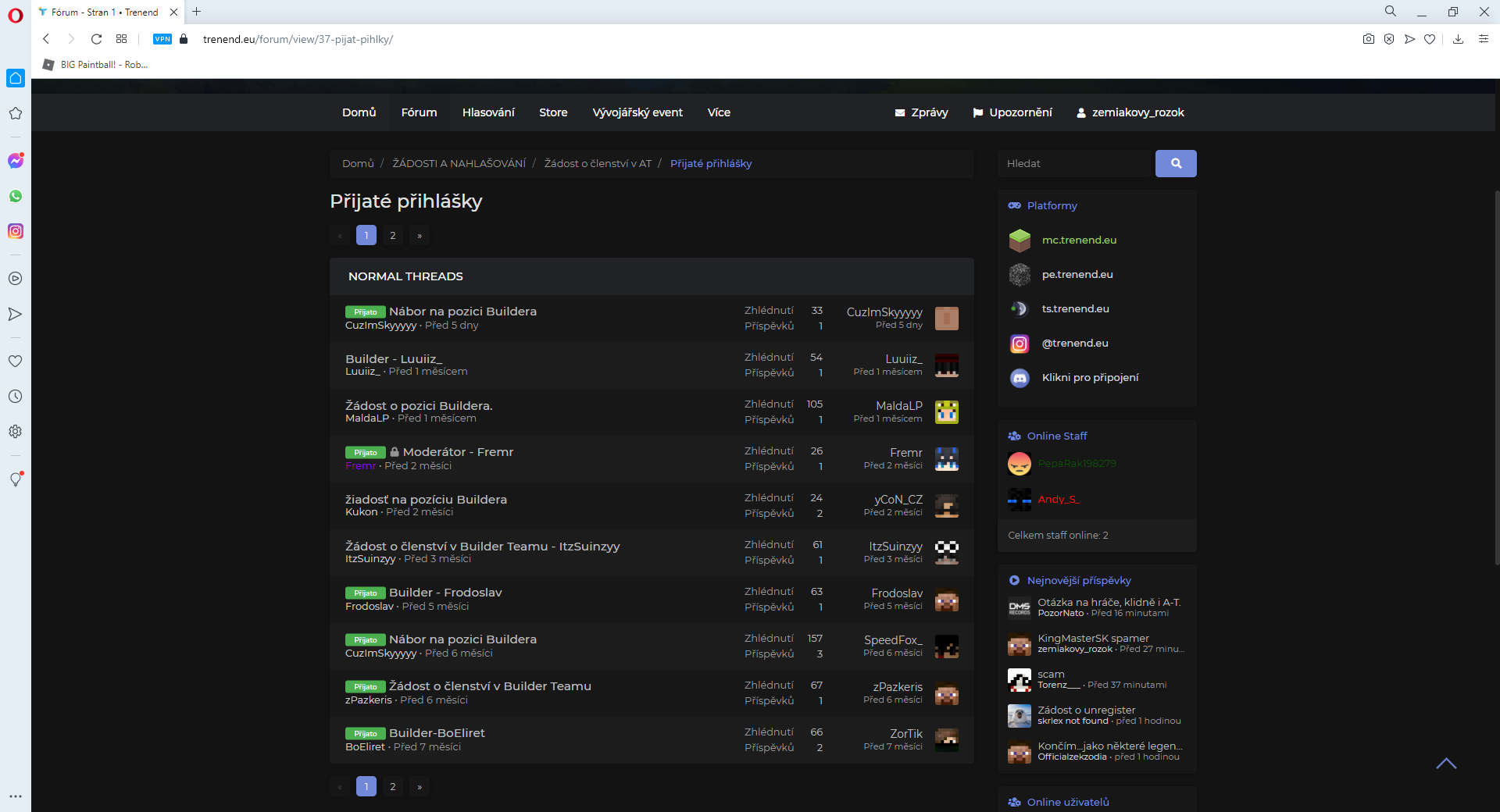1500x812 pixels.
Task: Open sidebar history clock icon
Action: coord(16,397)
